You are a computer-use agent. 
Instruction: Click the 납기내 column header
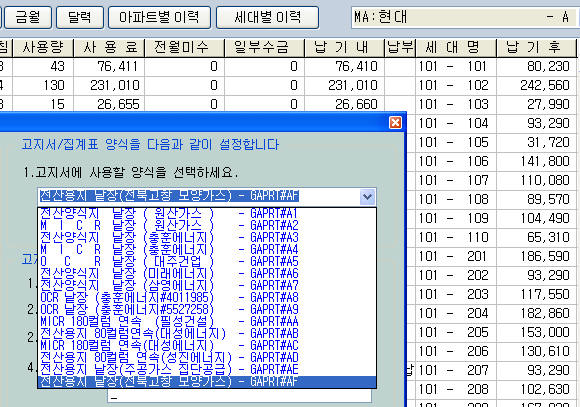tap(344, 48)
